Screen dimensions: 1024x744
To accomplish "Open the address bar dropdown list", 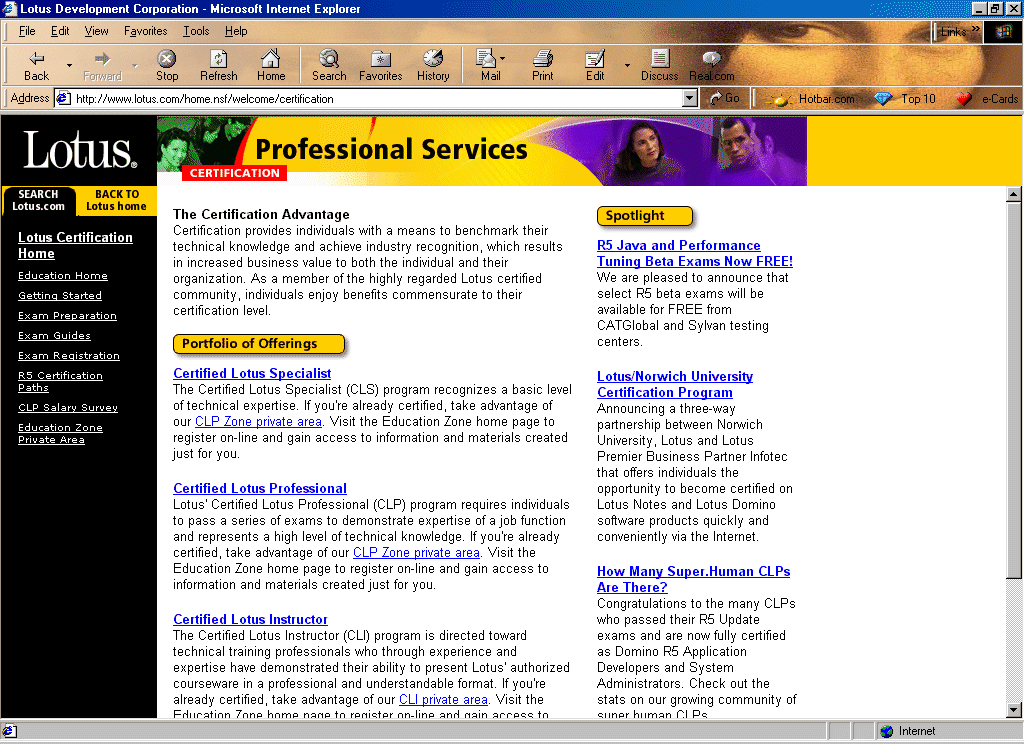I will [x=690, y=99].
